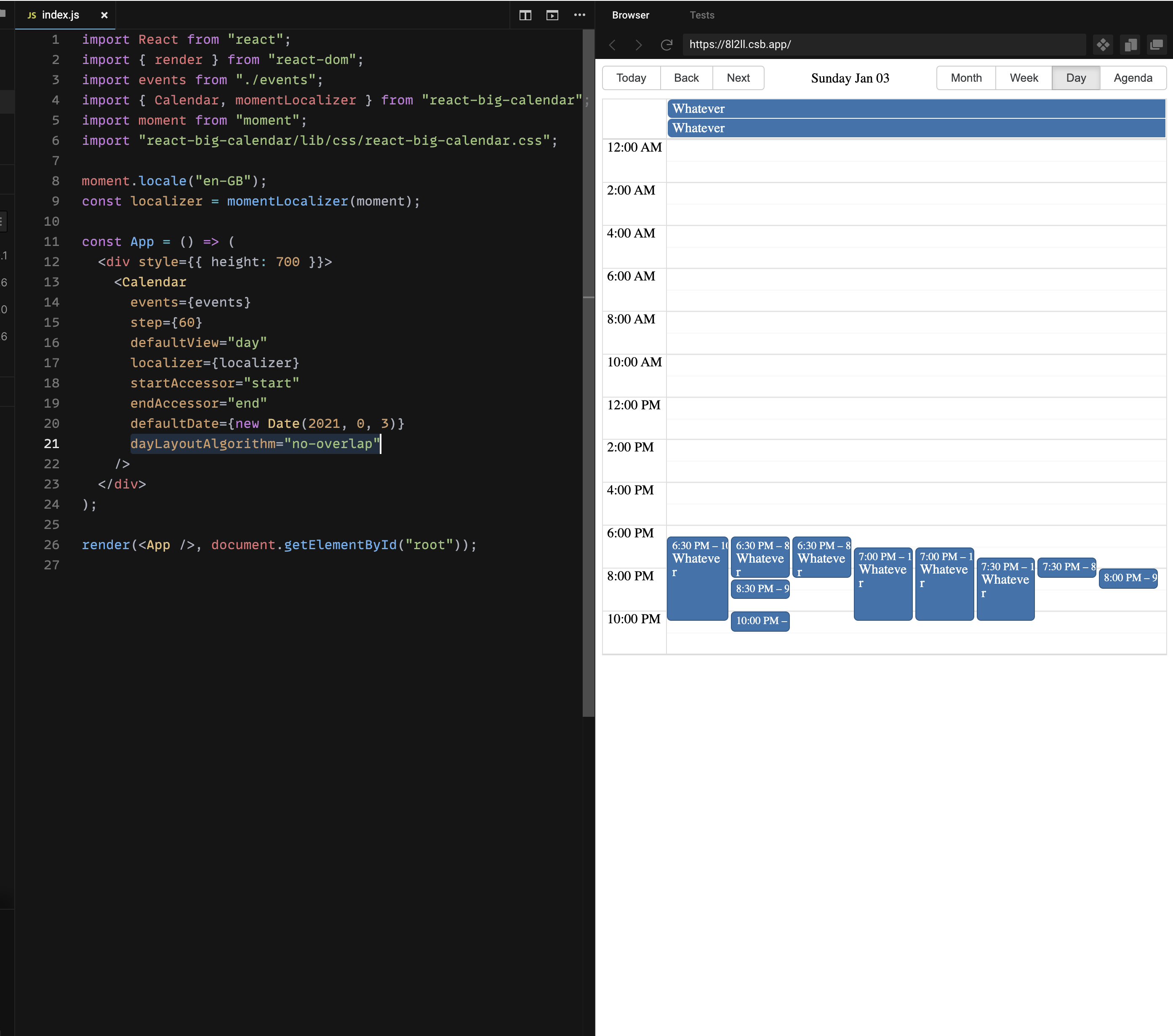Split the editor view
Viewport: 1173px width, 1036px height.
point(525,16)
